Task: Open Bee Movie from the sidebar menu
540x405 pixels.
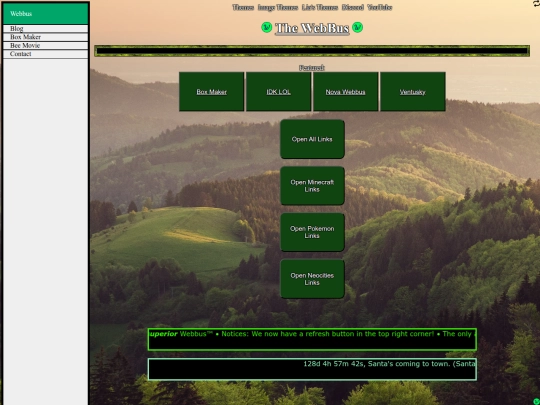Action: 45,45
